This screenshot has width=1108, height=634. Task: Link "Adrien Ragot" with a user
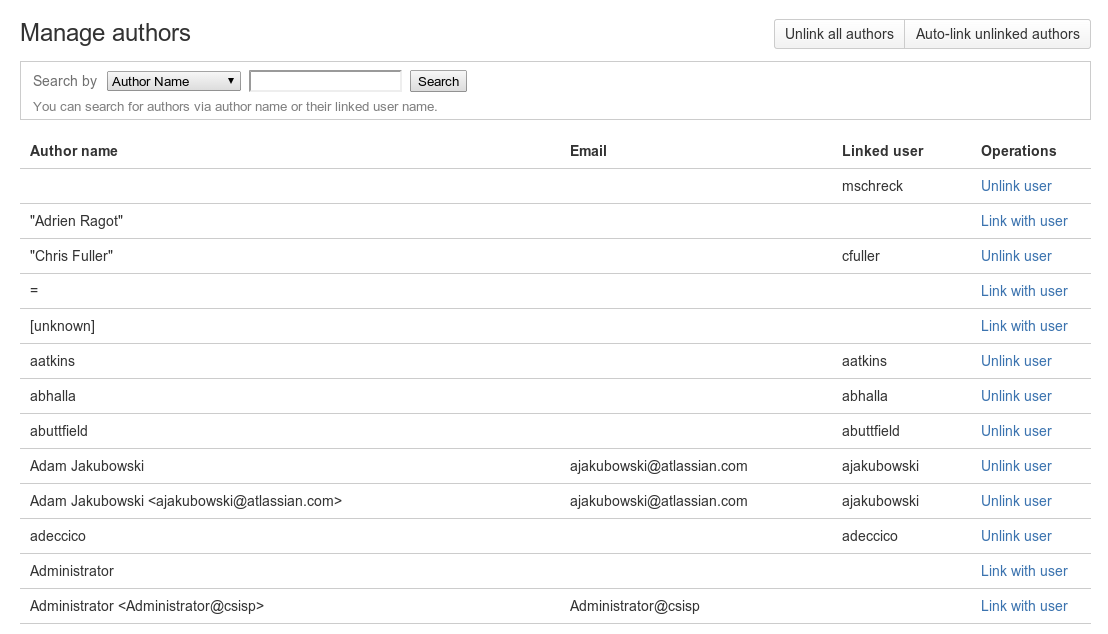(1024, 221)
